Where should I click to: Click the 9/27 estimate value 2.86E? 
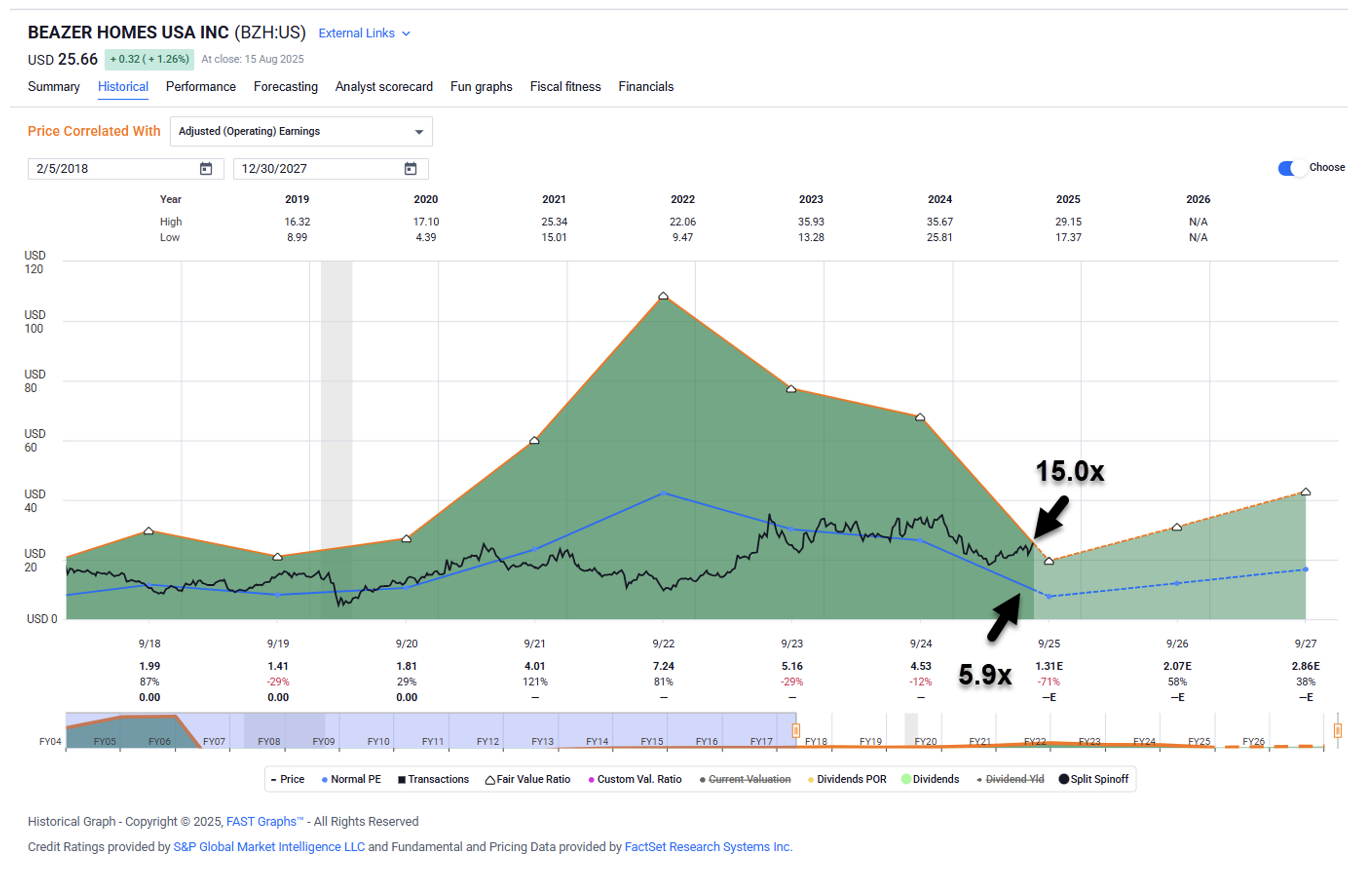pos(1305,665)
